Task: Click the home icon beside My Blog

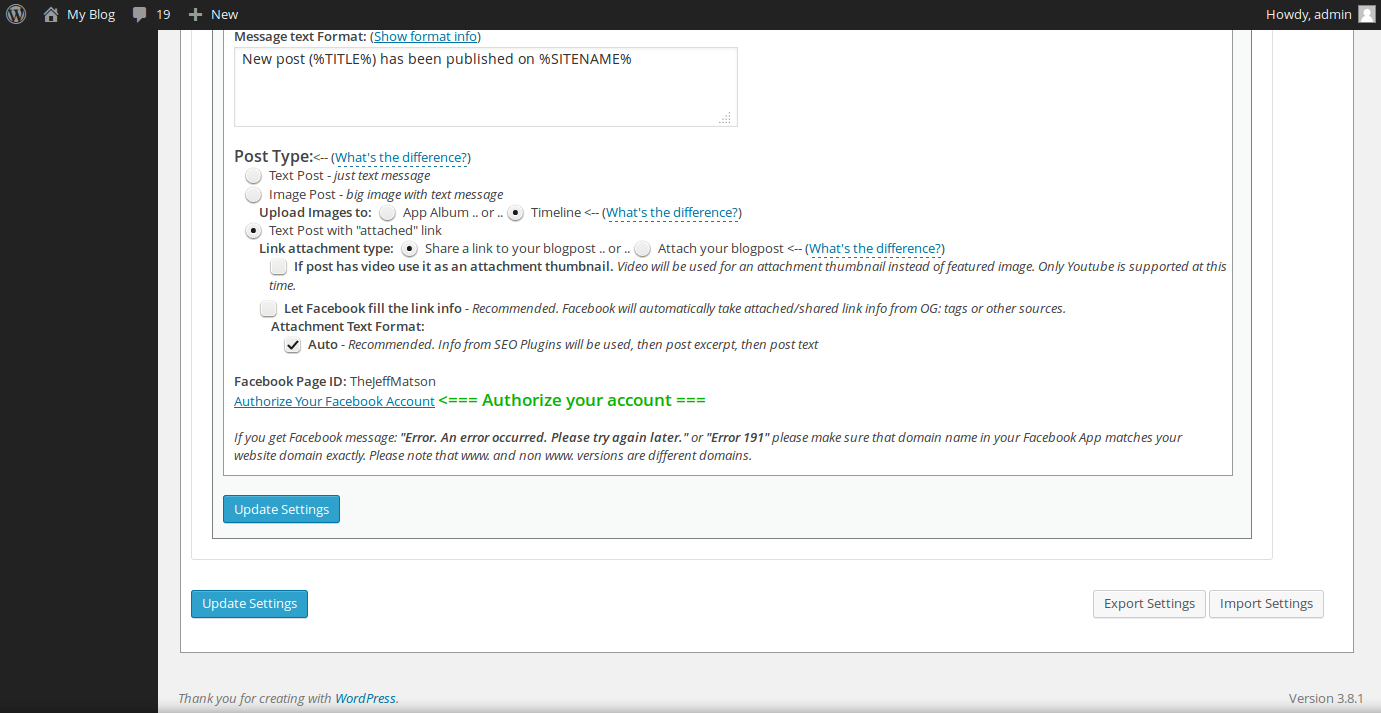Action: point(51,14)
